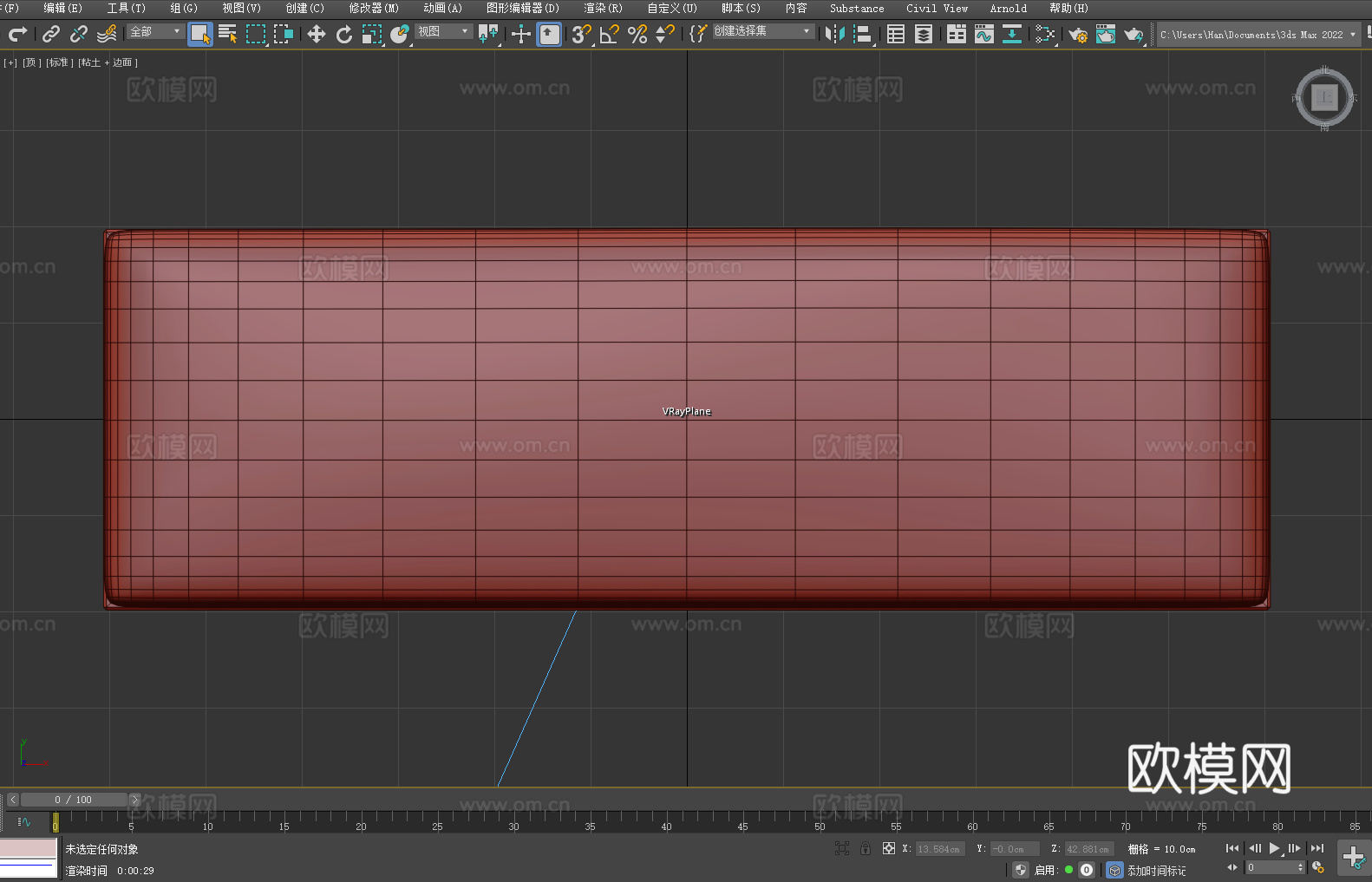The height and width of the screenshot is (882, 1372).
Task: Open the 创建选择集 dropdown
Action: click(763, 31)
